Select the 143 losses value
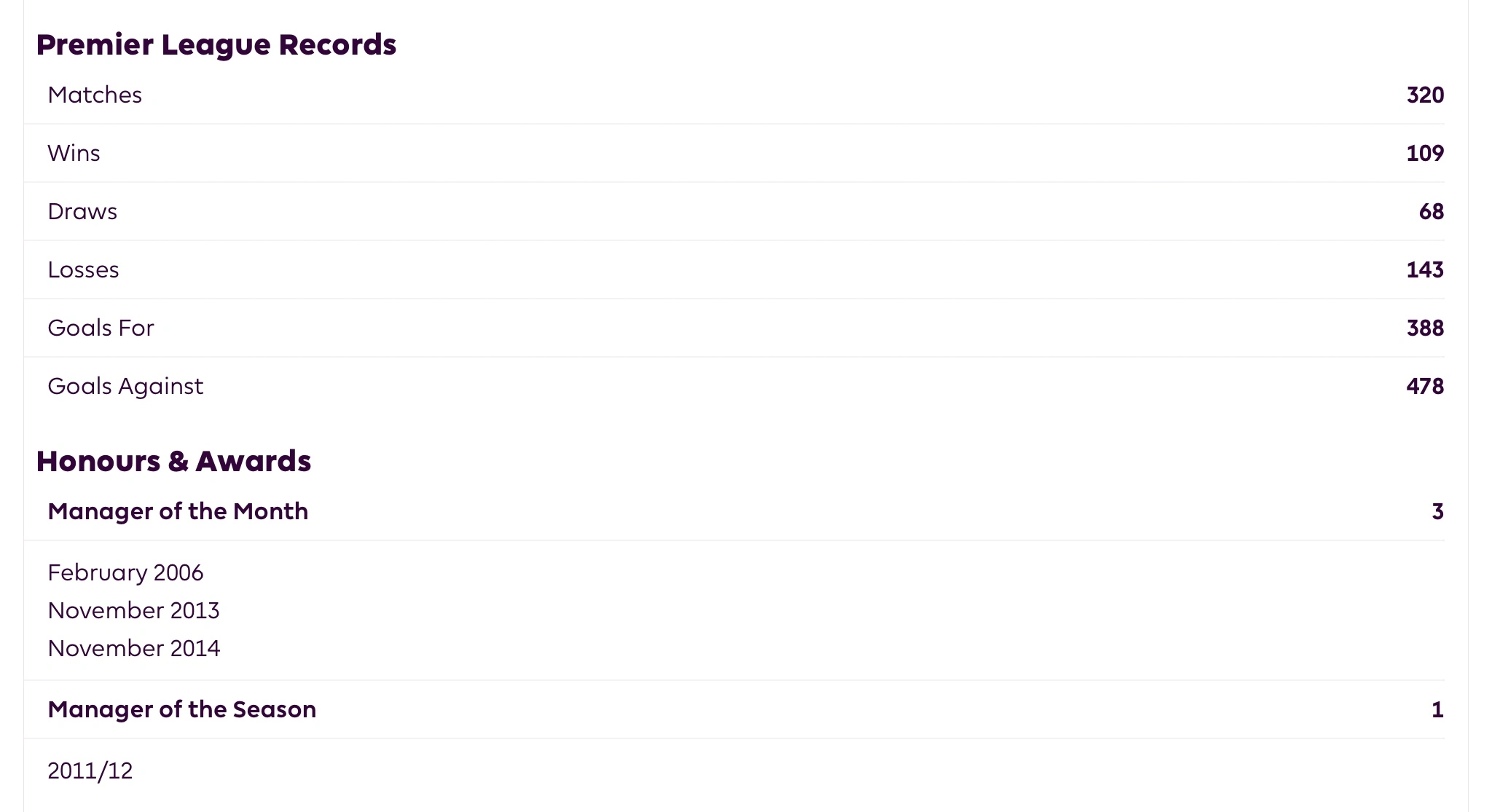The height and width of the screenshot is (812, 1492). point(1424,270)
